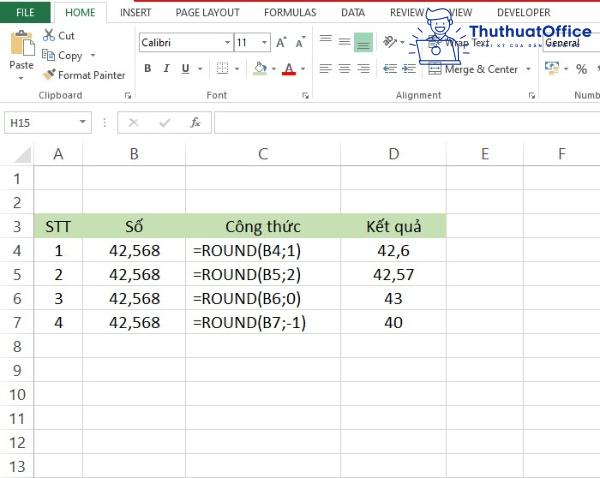Toggle Bottom Align highlighted button
The height and width of the screenshot is (478, 600).
[x=363, y=42]
